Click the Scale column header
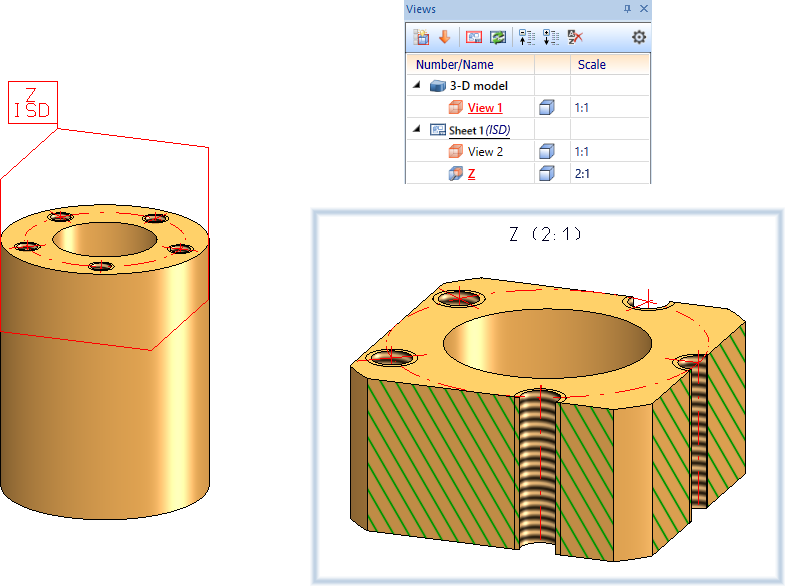Image resolution: width=785 pixels, height=586 pixels. point(591,65)
